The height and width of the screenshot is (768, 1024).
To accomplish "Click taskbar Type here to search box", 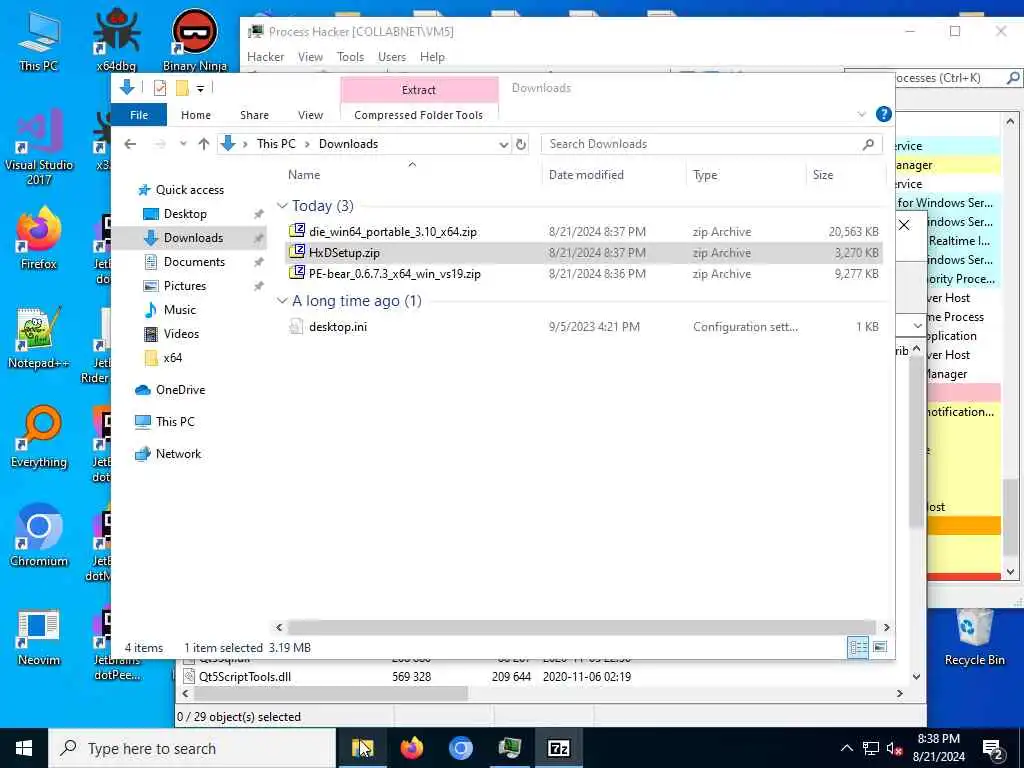I will [192, 748].
